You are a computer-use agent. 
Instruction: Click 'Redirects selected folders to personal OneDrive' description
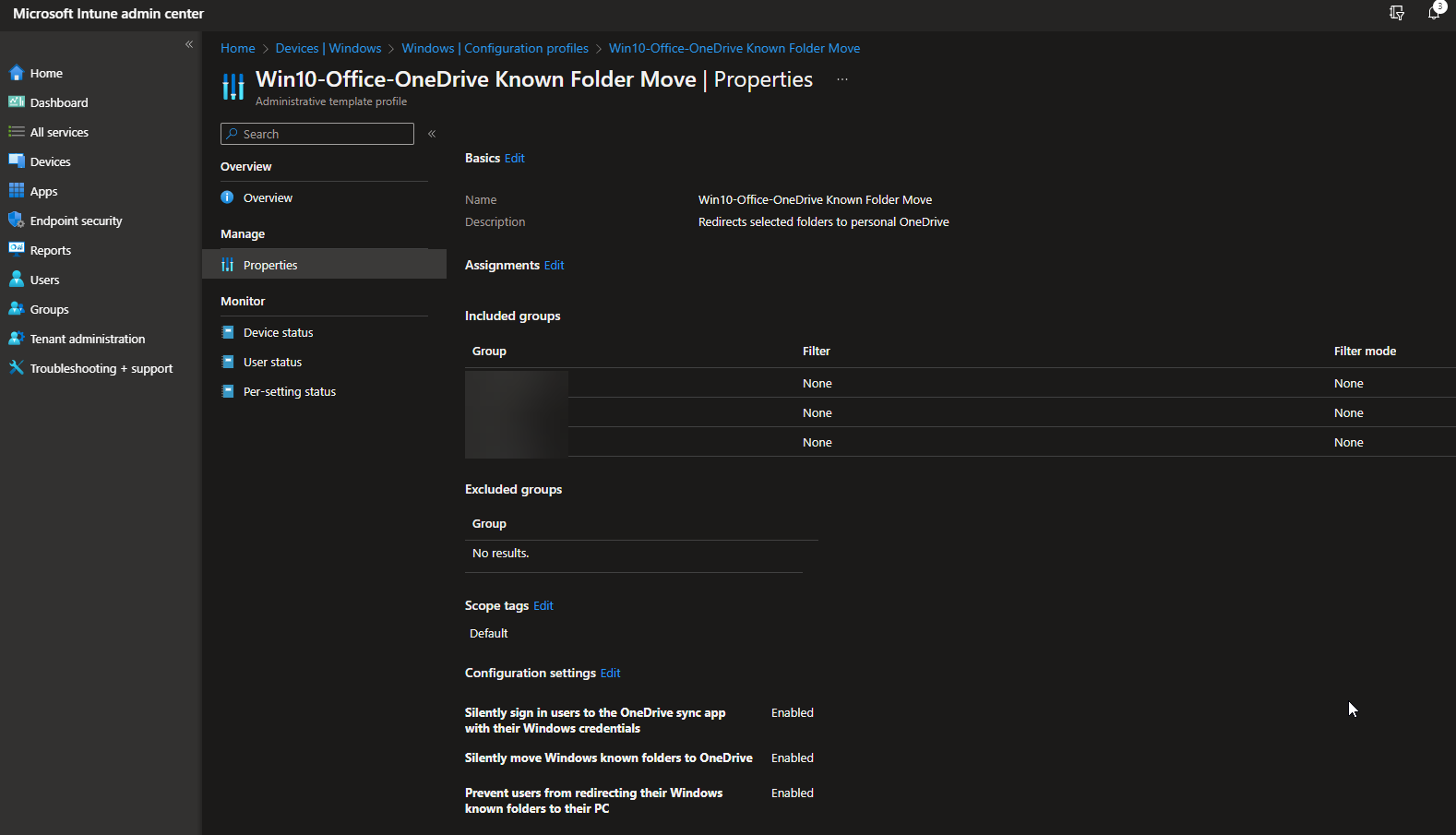click(x=823, y=221)
